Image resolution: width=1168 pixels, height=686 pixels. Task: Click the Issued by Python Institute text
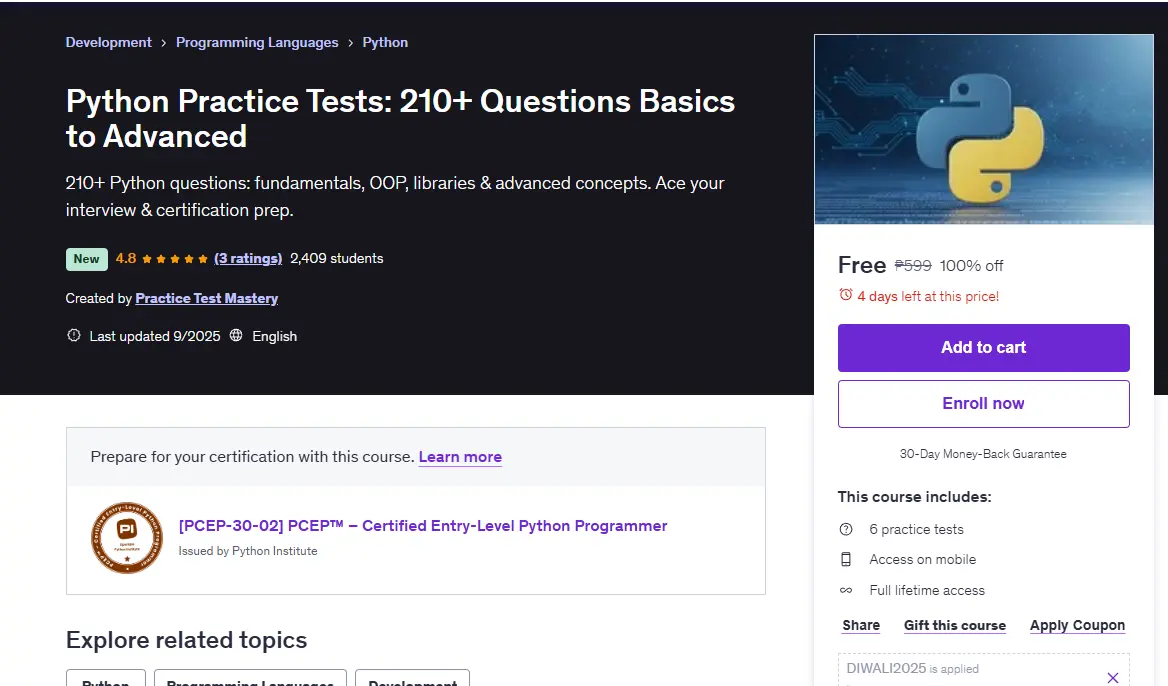(x=248, y=551)
